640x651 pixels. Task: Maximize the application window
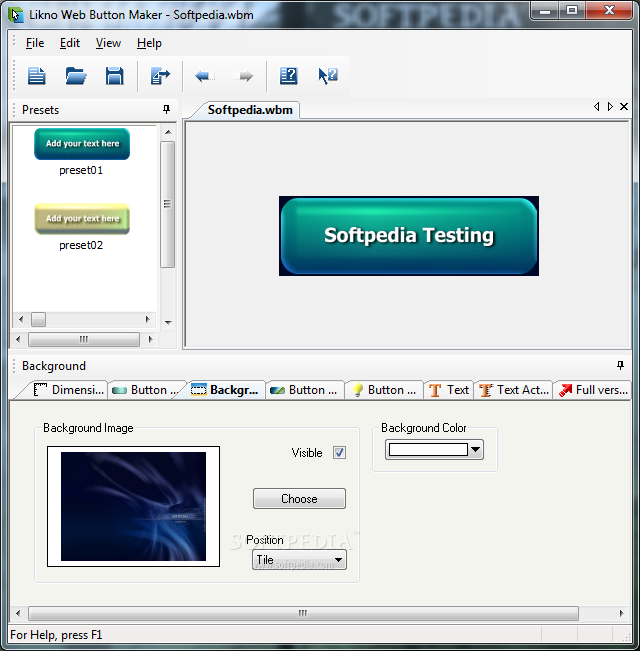pos(572,10)
